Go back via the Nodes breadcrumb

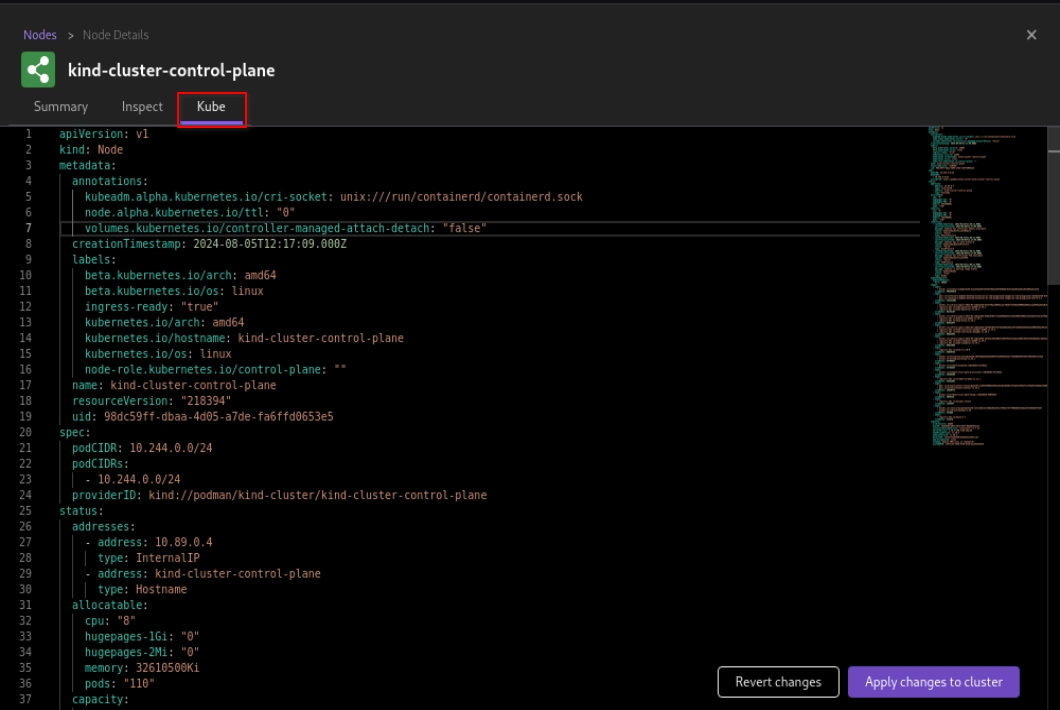(40, 35)
